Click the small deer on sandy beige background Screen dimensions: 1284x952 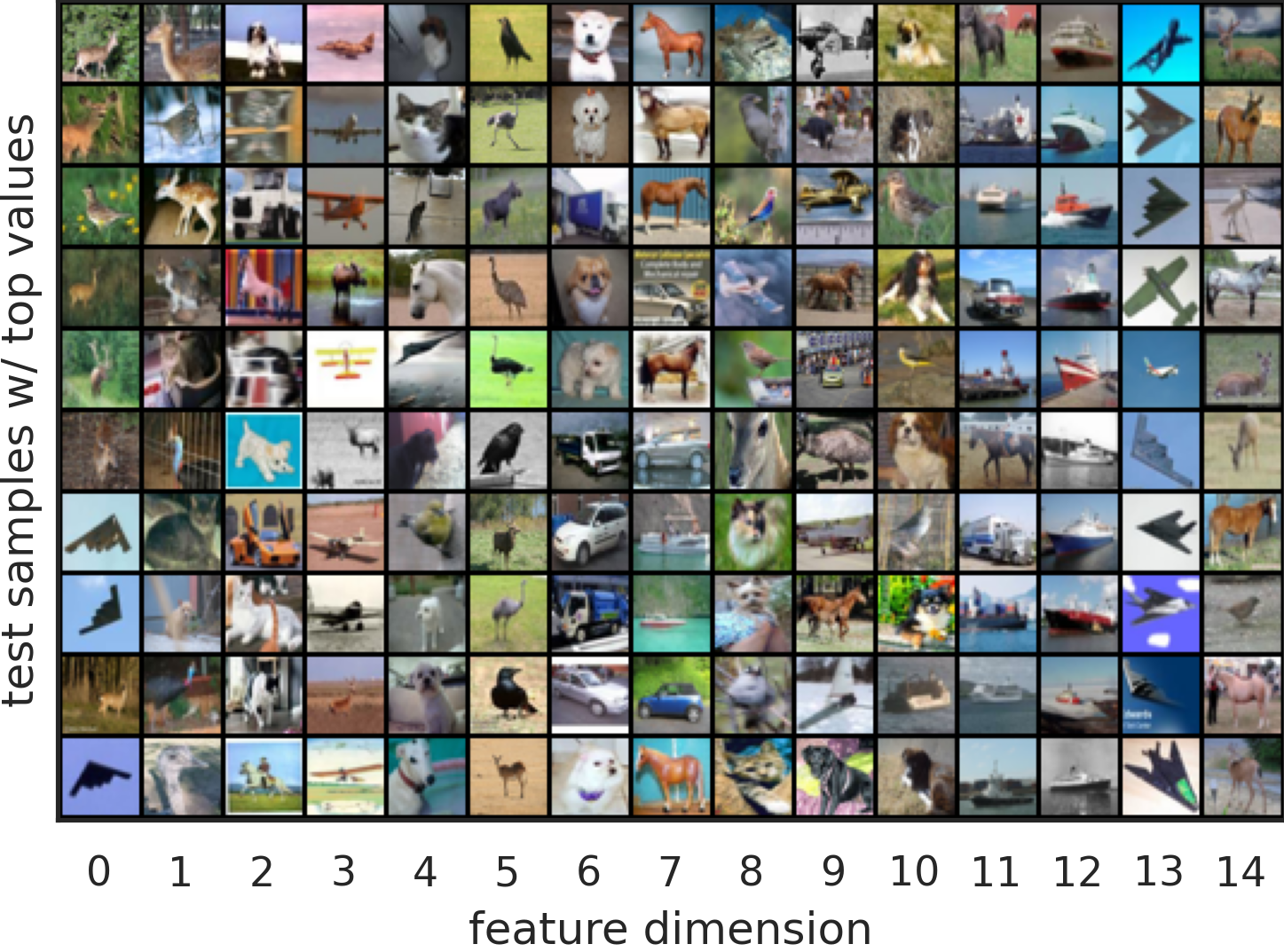click(508, 777)
